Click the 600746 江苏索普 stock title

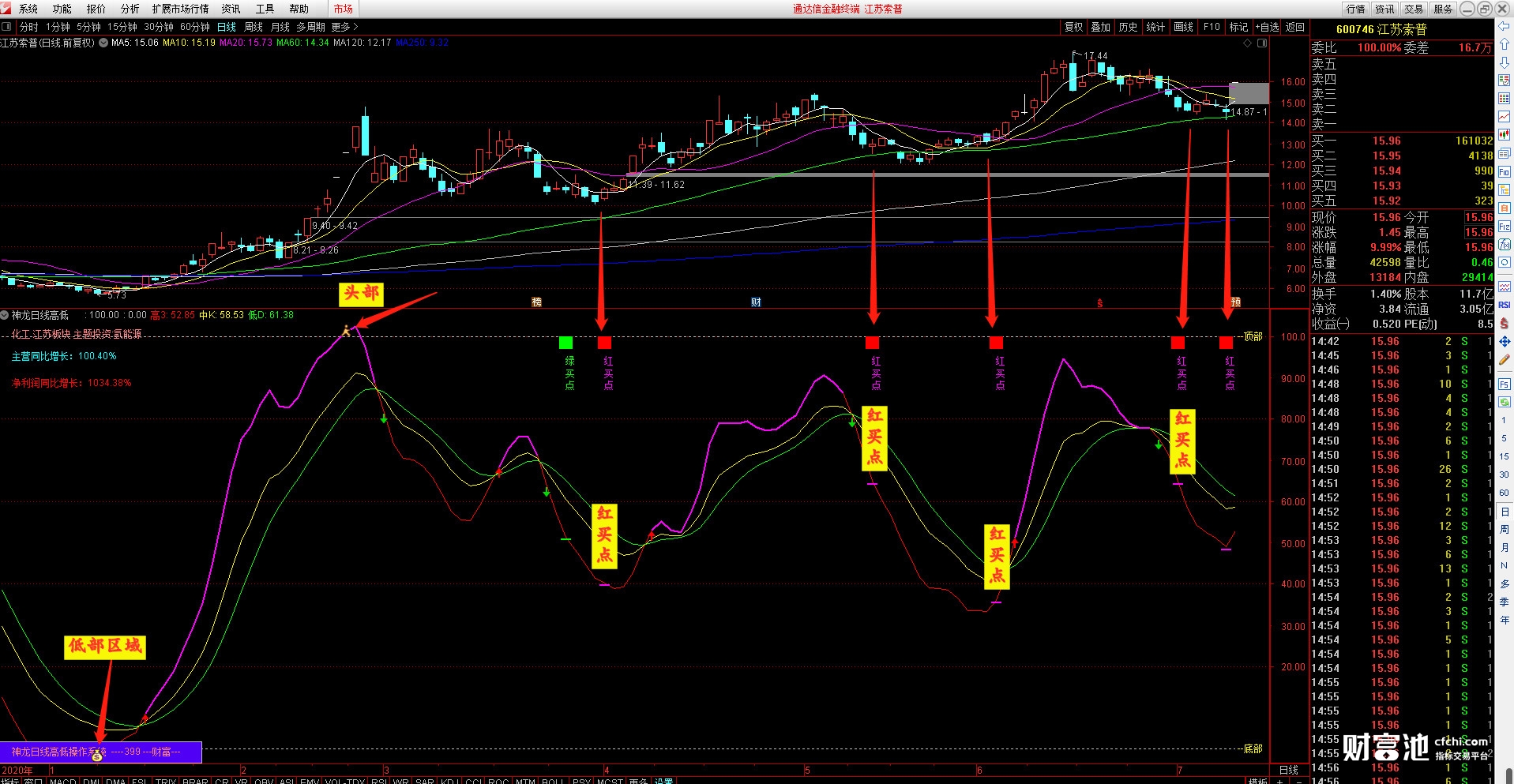(1381, 29)
